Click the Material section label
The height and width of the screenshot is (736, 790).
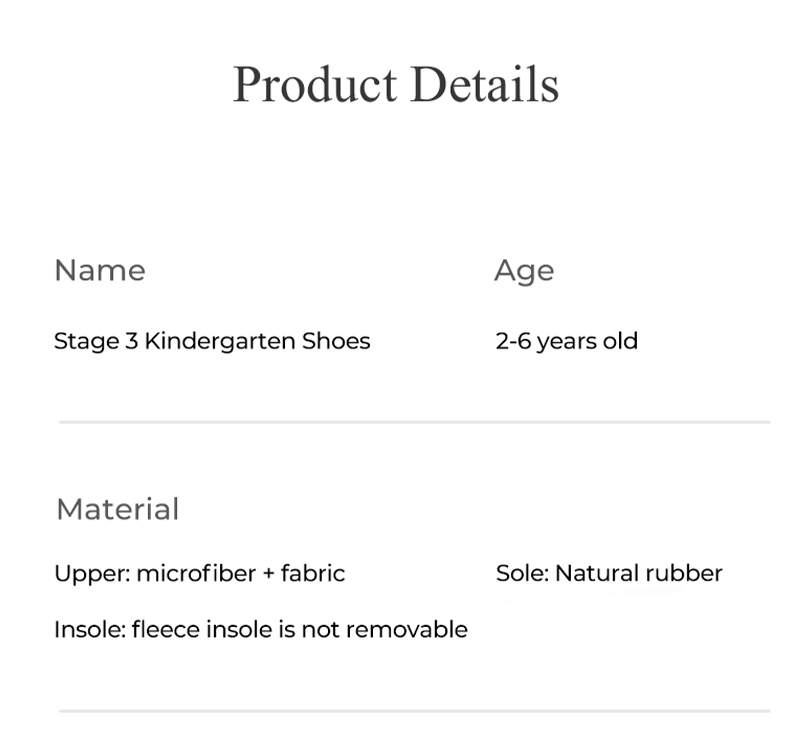click(x=117, y=509)
